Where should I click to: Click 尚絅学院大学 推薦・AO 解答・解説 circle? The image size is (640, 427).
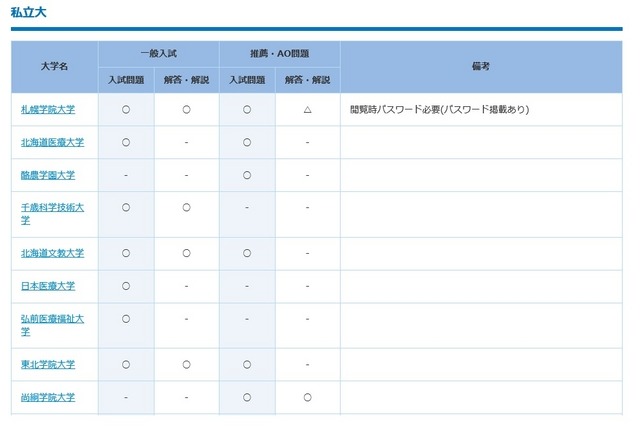tap(308, 397)
